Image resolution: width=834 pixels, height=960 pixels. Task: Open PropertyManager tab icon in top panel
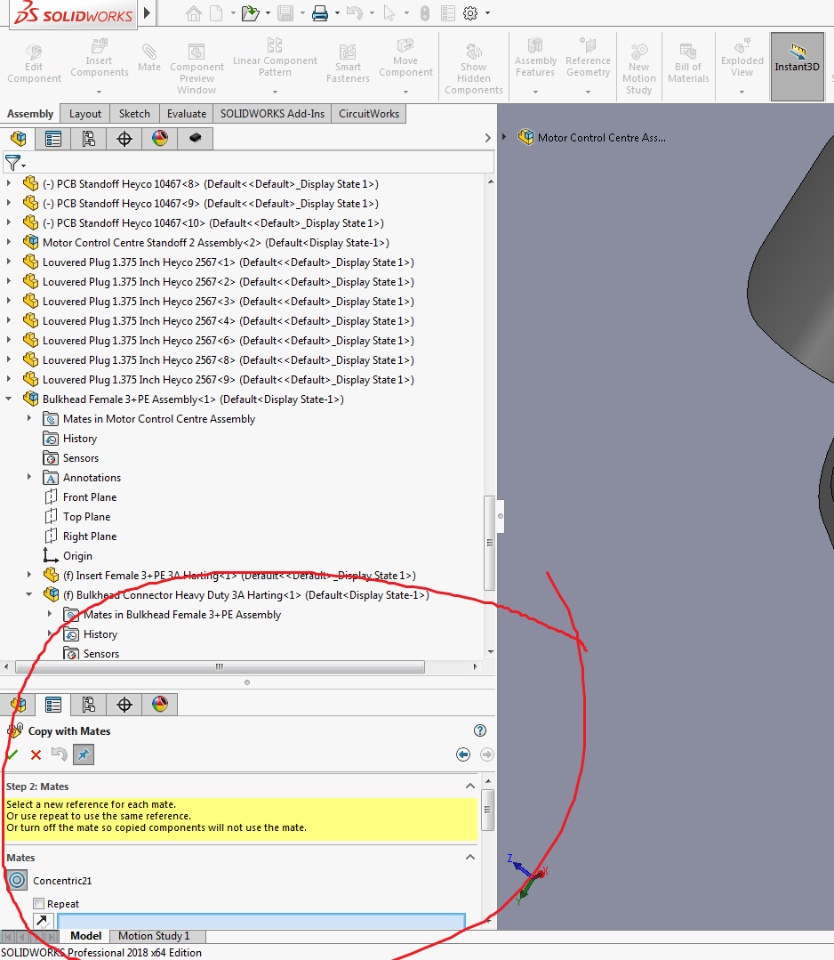[x=53, y=139]
